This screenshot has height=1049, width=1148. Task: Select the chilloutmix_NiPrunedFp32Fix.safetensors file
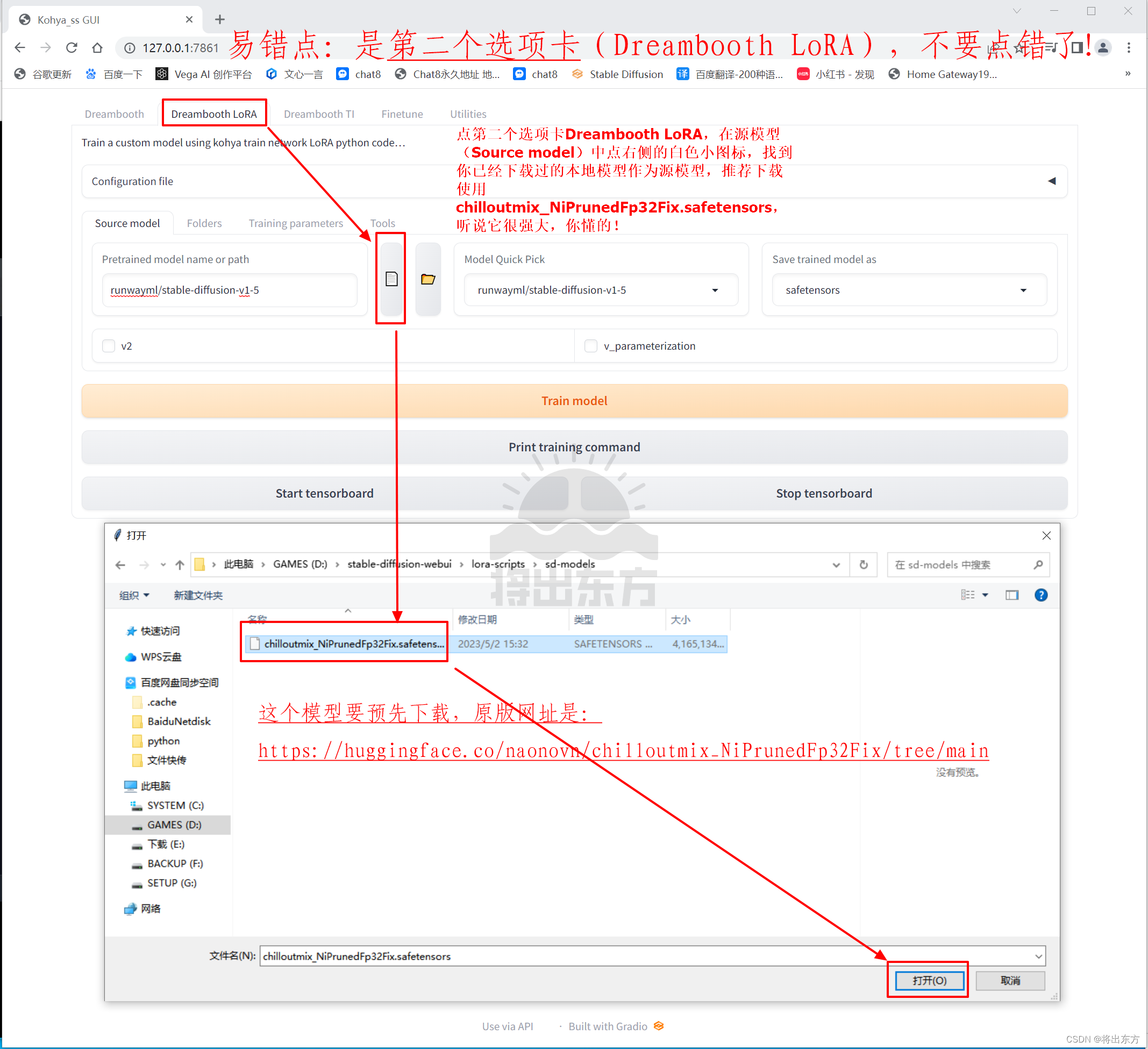(x=353, y=644)
